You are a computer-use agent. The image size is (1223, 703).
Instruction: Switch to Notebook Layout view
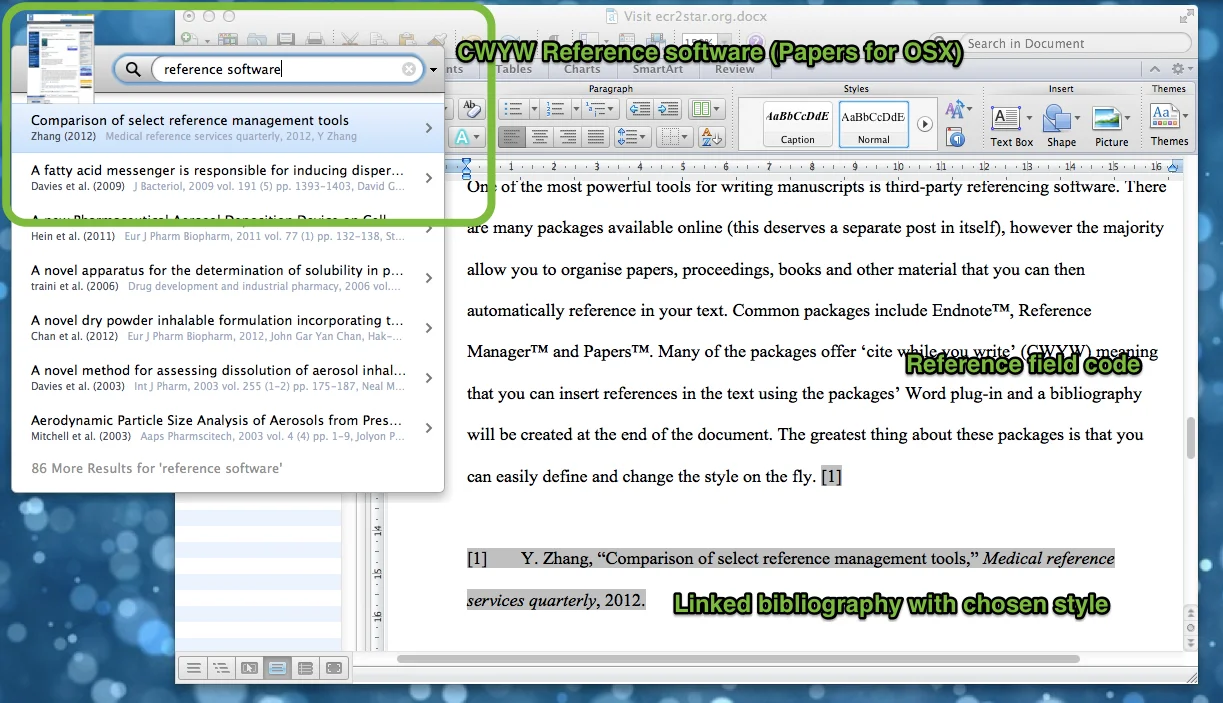pos(306,668)
